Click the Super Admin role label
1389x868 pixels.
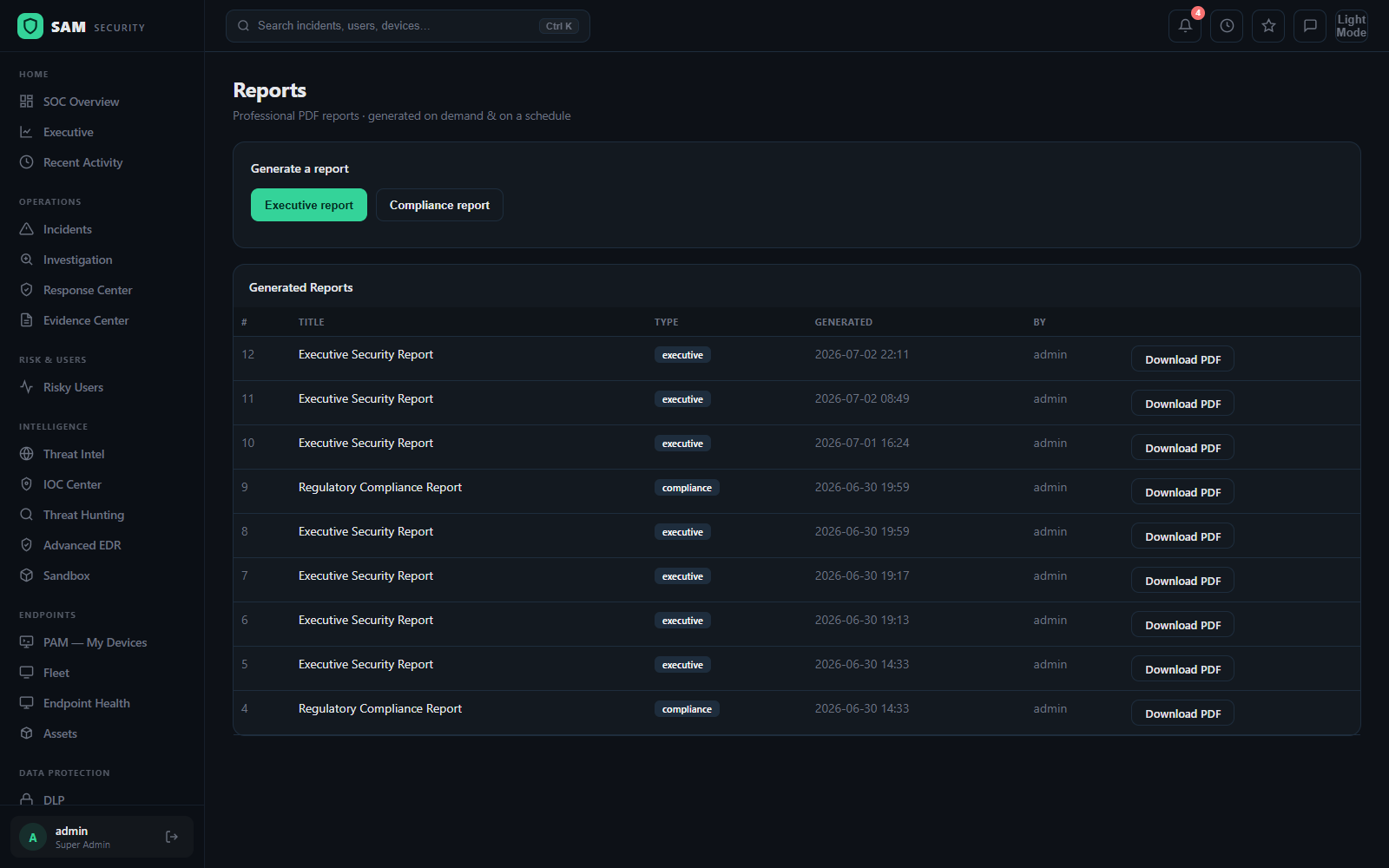point(82,845)
